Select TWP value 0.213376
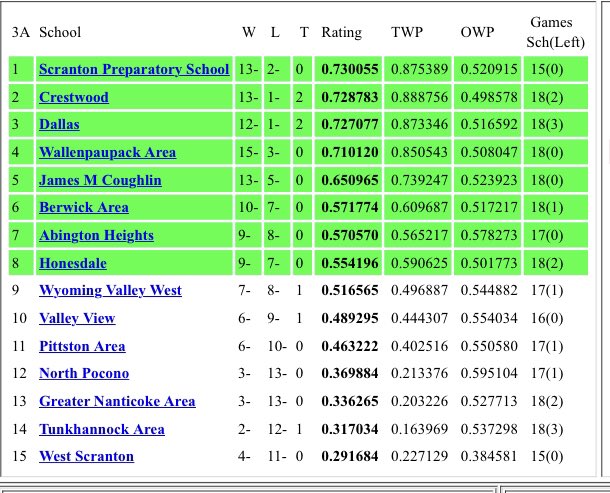Viewport: 610px width, 493px height. click(419, 373)
